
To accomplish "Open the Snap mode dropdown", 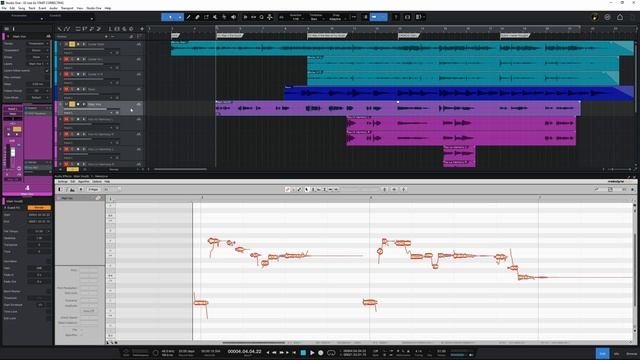I will coord(337,19).
